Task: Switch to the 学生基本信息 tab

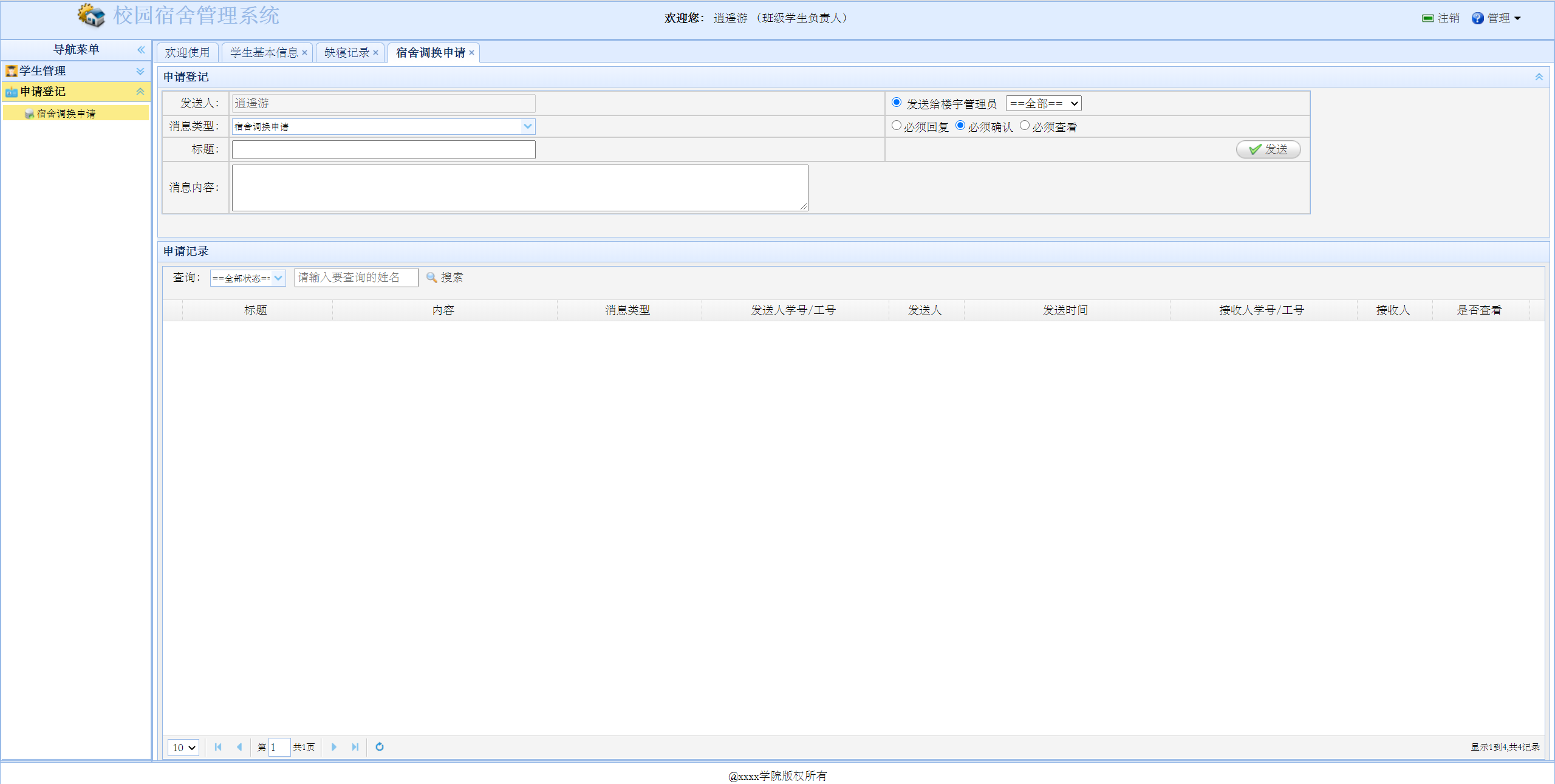Action: 264,53
